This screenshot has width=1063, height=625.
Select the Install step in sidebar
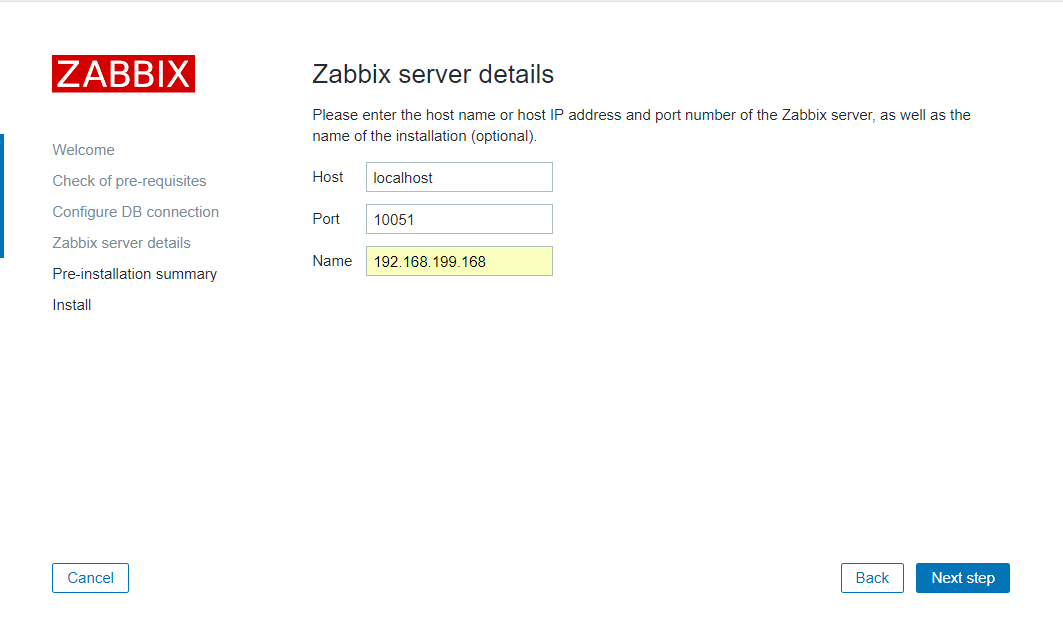[x=71, y=305]
